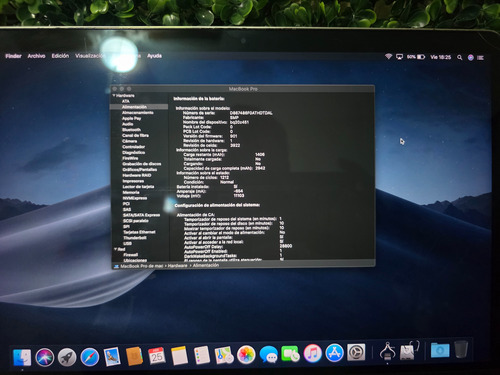Screen dimensions: 500x375
Task: Select Gráficos/Pantallas in the sidebar
Action: (140, 170)
